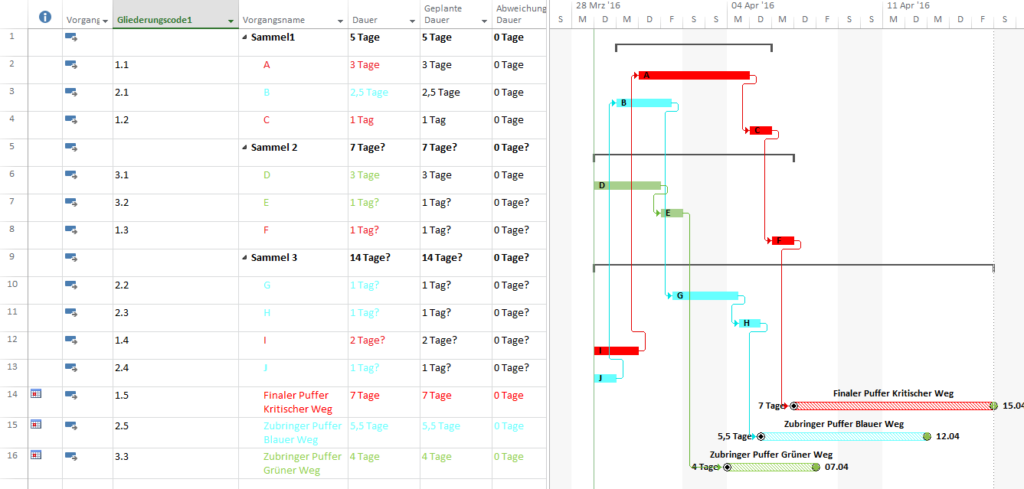Viewport: 1024px width, 489px height.
Task: Open the Gliederungscode1 column dropdown arrow
Action: pos(231,22)
